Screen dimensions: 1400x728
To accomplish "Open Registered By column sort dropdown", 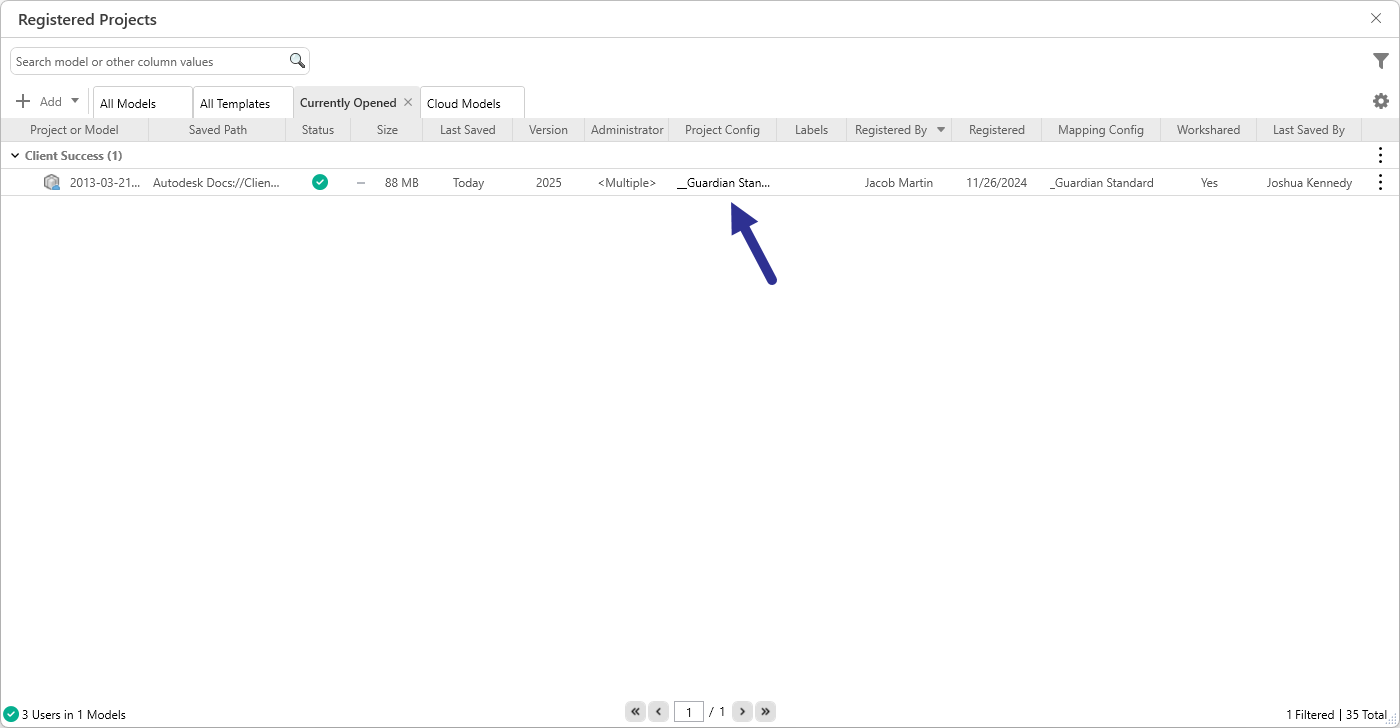I will coord(941,130).
